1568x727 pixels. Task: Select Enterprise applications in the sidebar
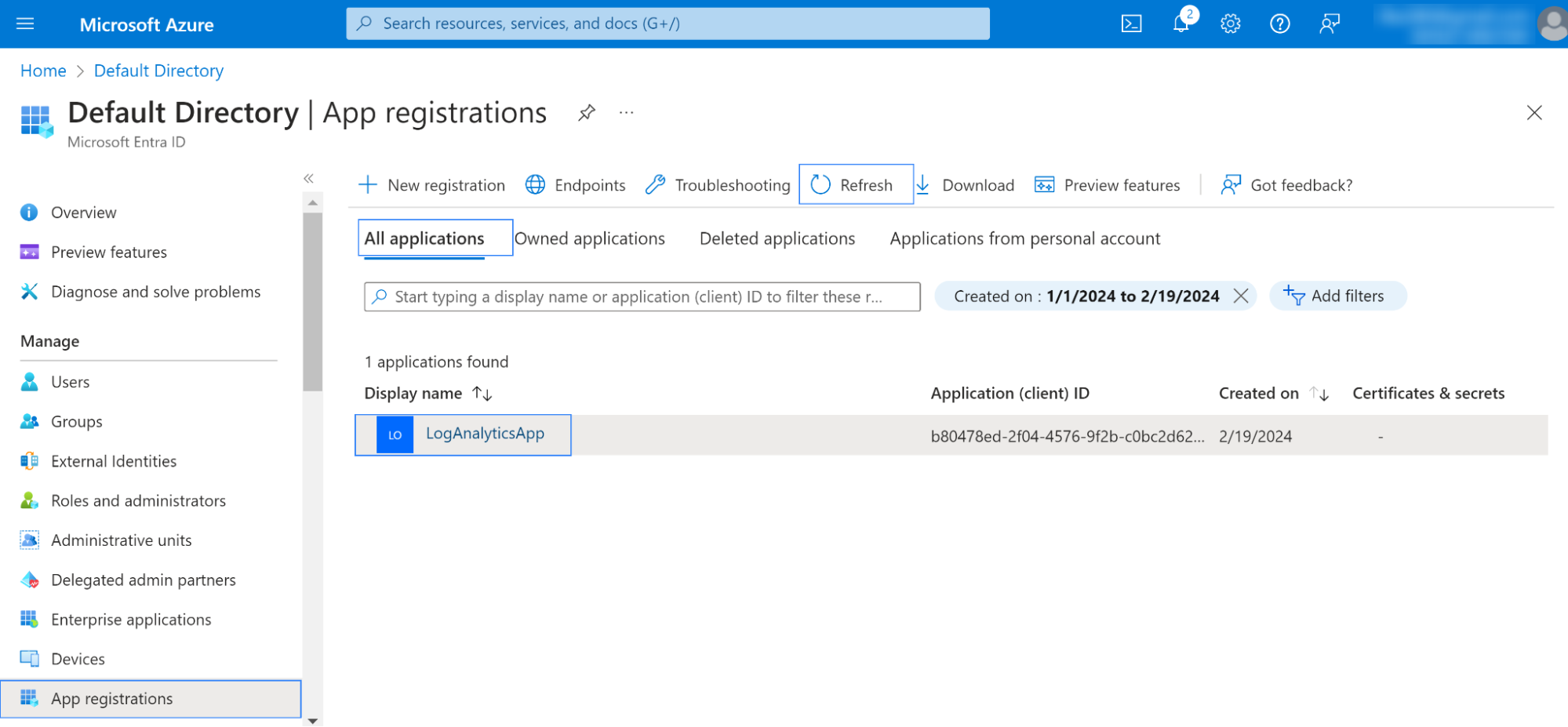tap(131, 620)
